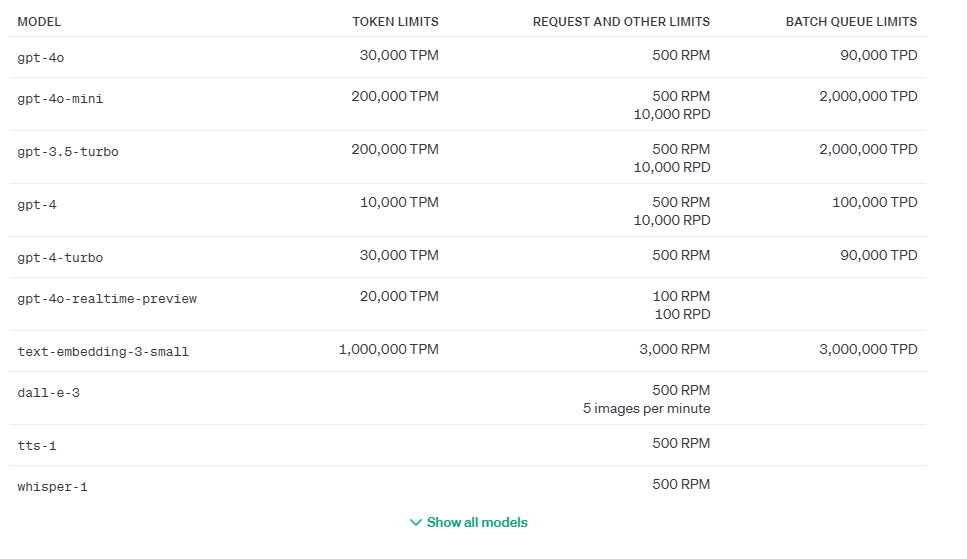Click the 5 images per minute text
Image resolution: width=967 pixels, height=559 pixels.
click(646, 408)
